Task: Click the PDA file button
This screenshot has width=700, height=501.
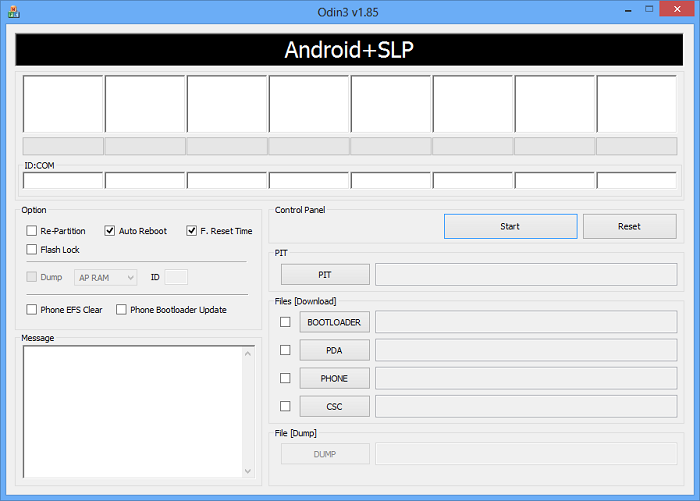Action: tap(334, 350)
